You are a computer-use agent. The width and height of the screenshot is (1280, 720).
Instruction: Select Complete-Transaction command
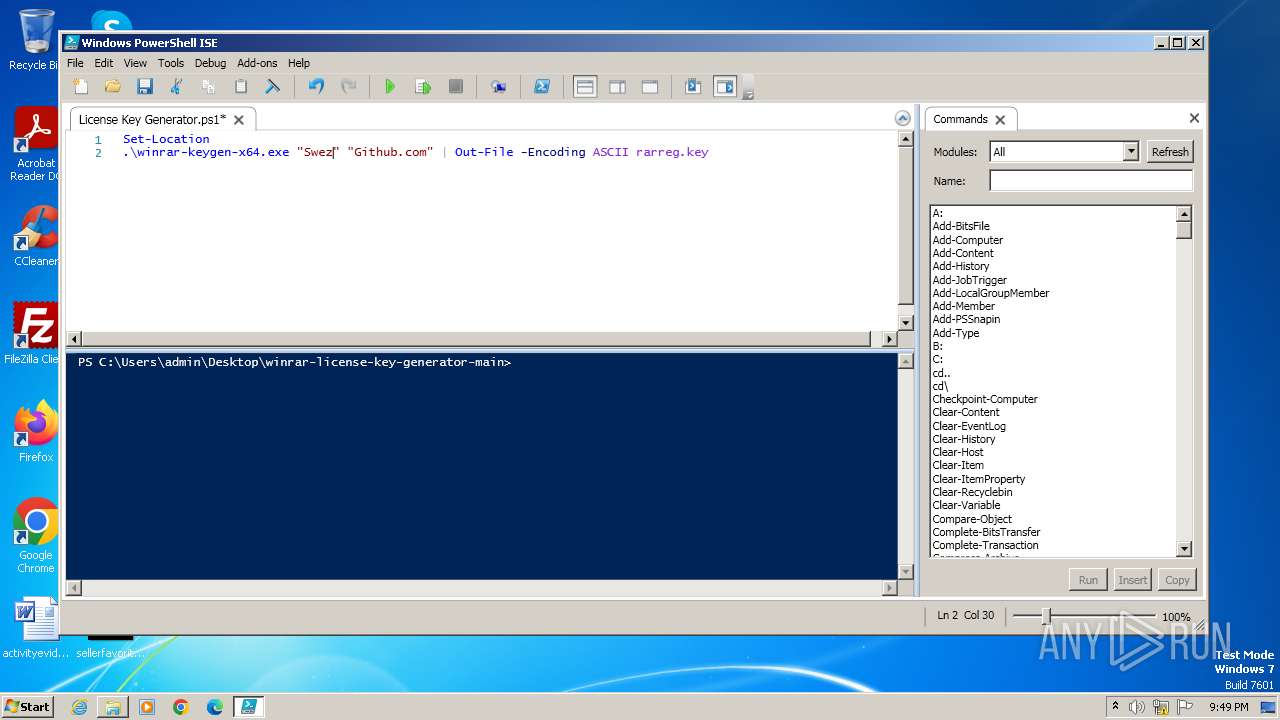985,545
